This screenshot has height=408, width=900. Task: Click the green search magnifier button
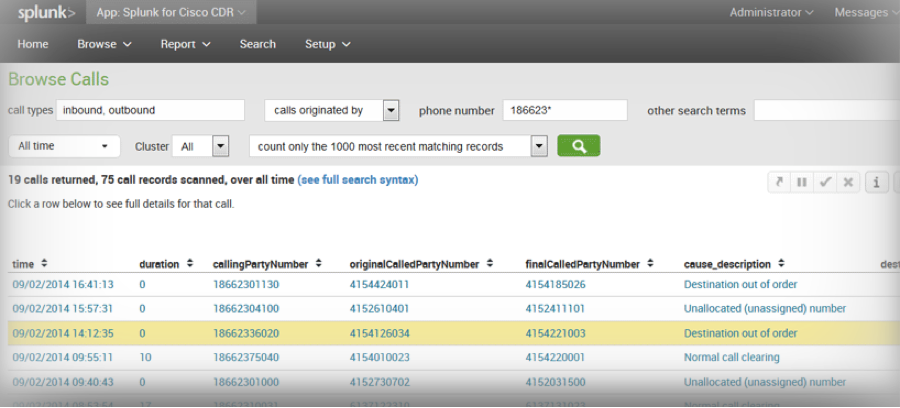click(x=578, y=146)
